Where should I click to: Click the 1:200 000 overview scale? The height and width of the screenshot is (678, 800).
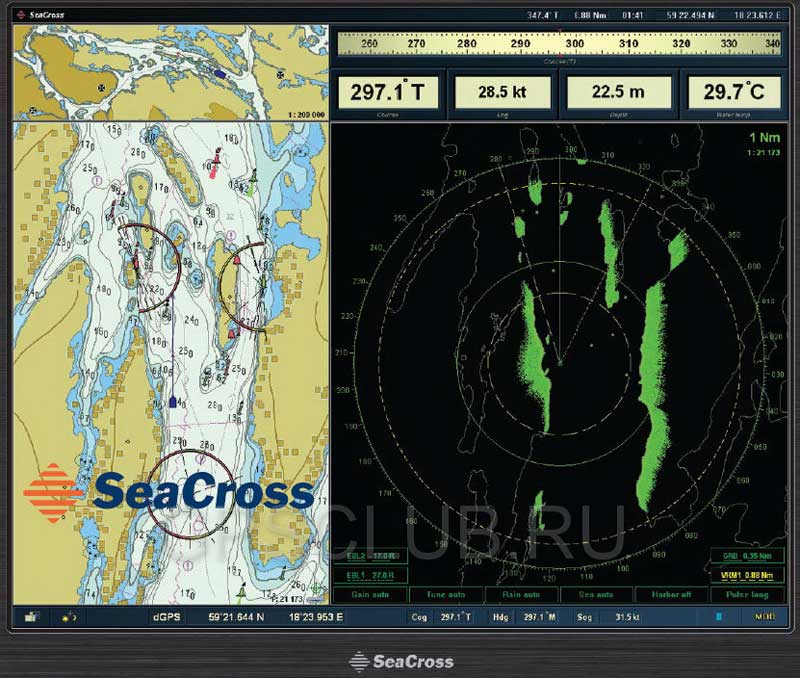coord(306,115)
